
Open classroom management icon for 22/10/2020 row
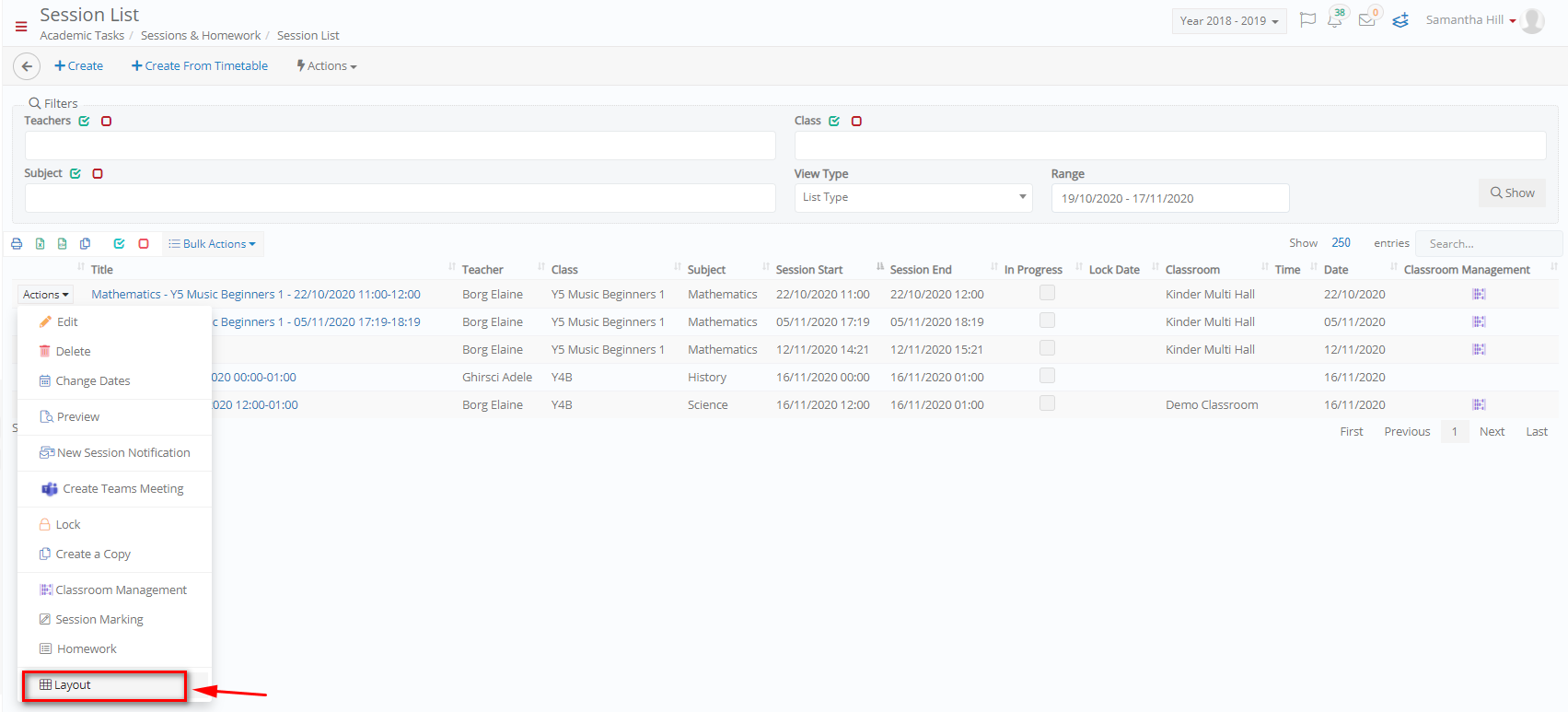[1479, 294]
